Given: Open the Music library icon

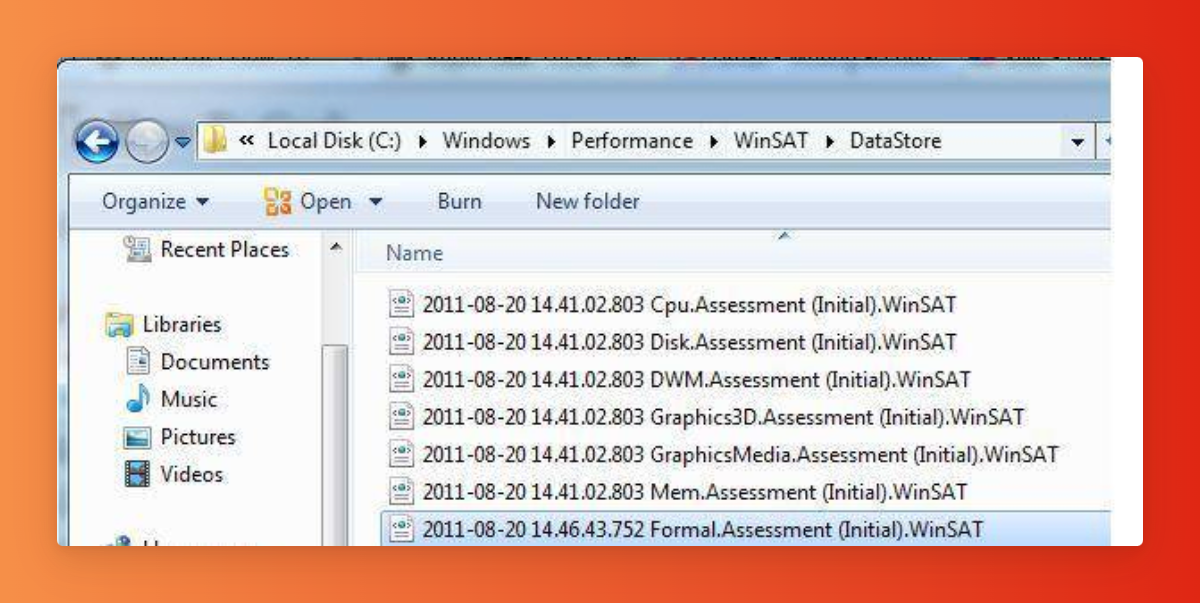Looking at the screenshot, I should point(138,400).
